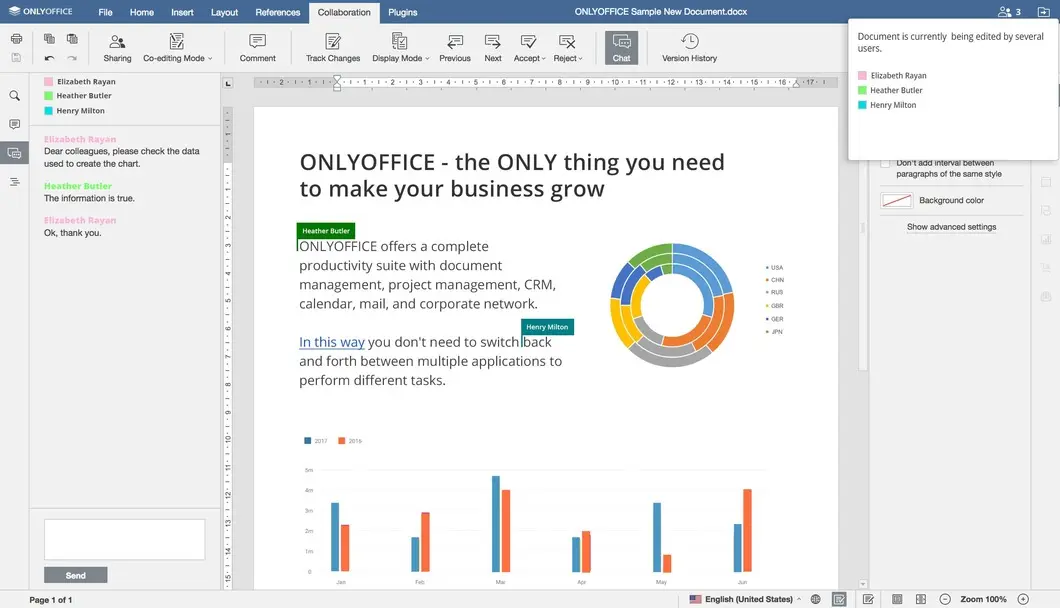Viewport: 1060px width, 608px height.
Task: Click the globe document language icon
Action: pyautogui.click(x=816, y=599)
